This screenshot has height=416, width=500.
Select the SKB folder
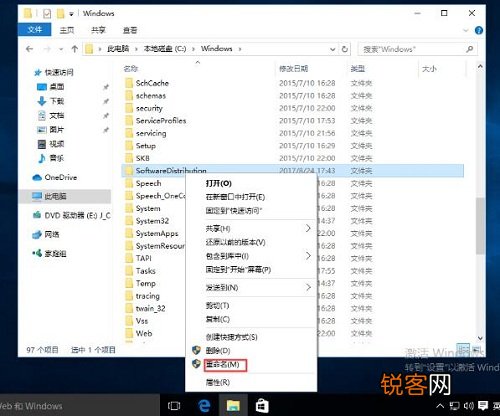143,158
